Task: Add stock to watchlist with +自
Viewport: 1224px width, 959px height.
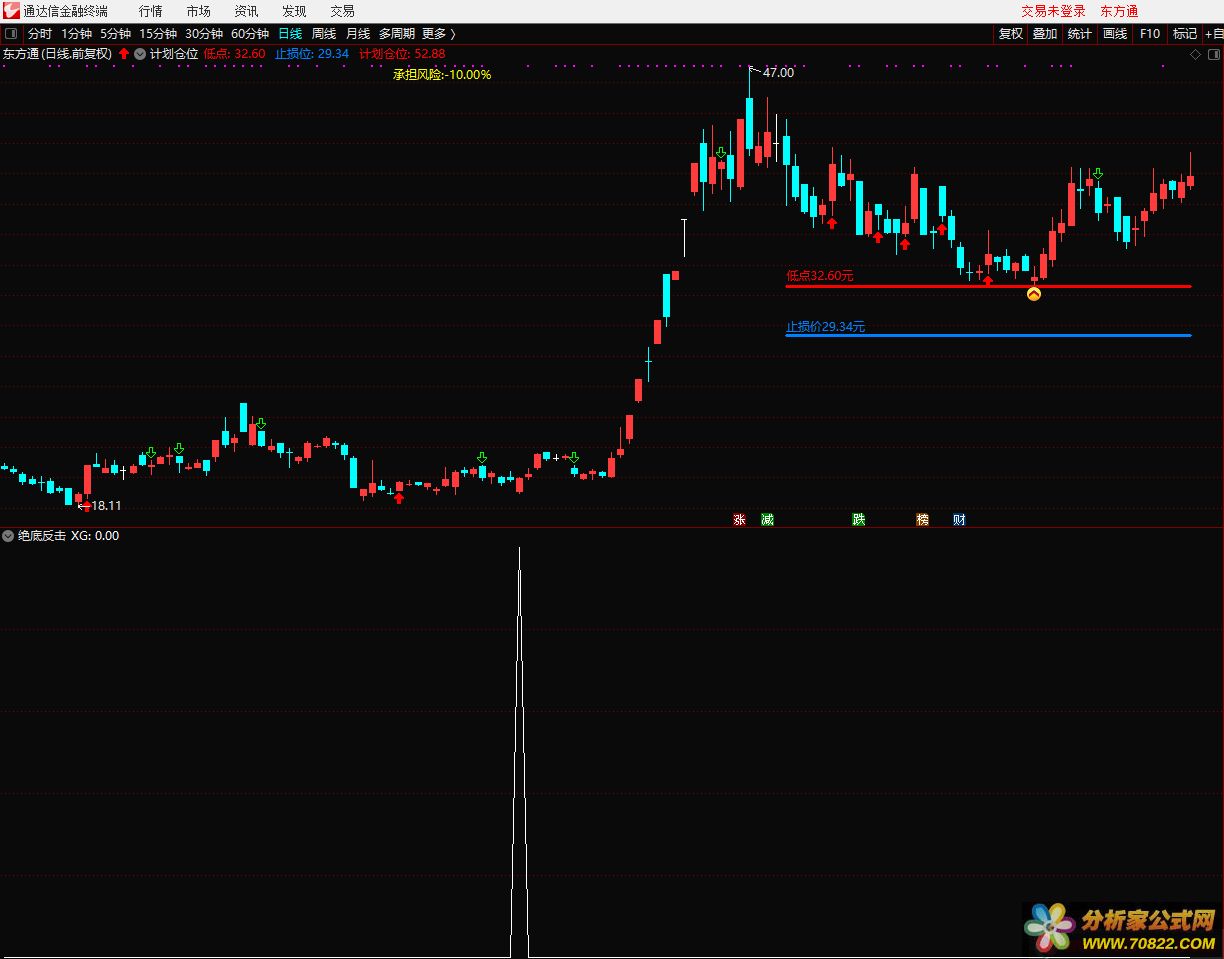Action: coord(1213,34)
